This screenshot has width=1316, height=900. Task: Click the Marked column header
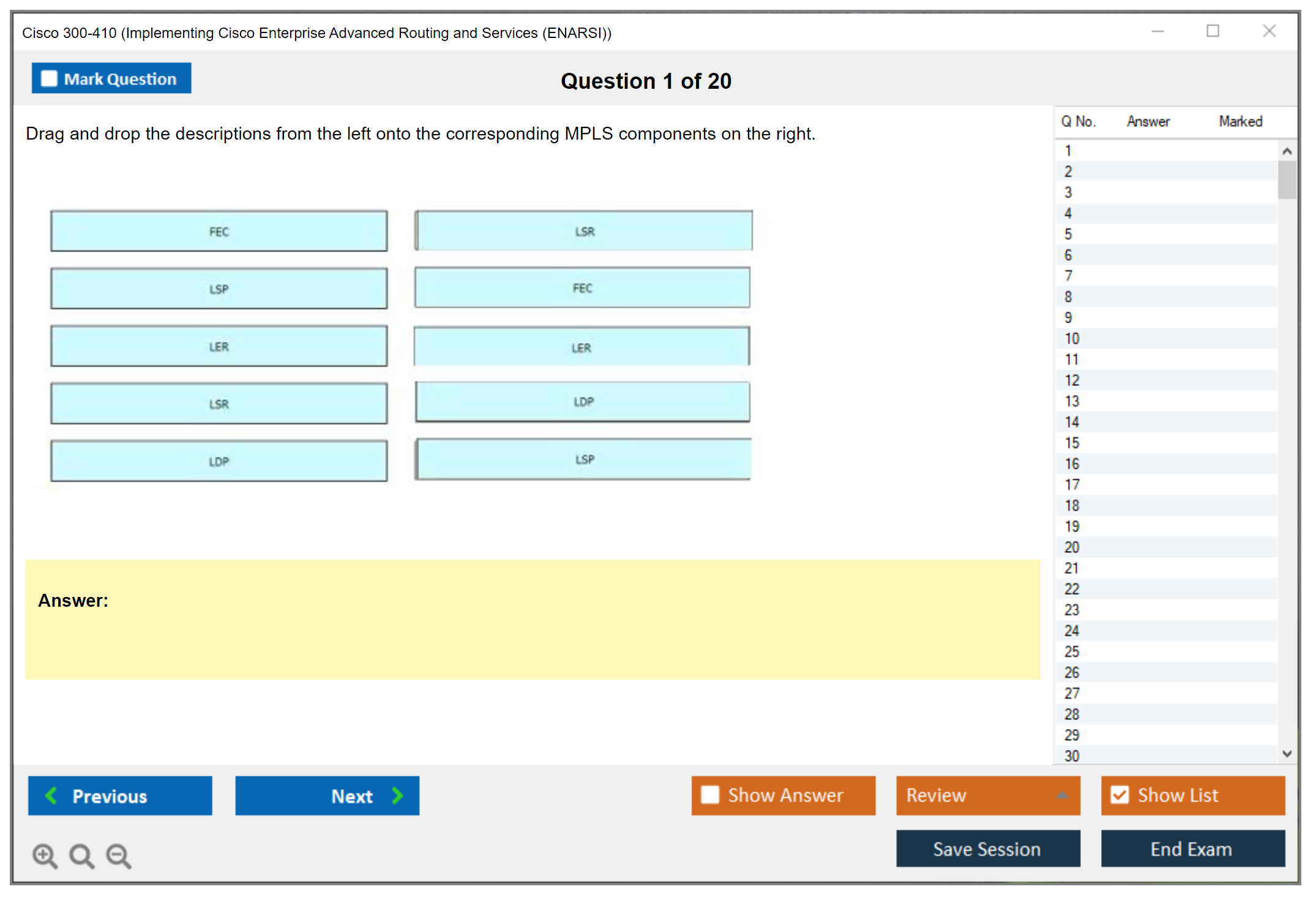[x=1240, y=121]
